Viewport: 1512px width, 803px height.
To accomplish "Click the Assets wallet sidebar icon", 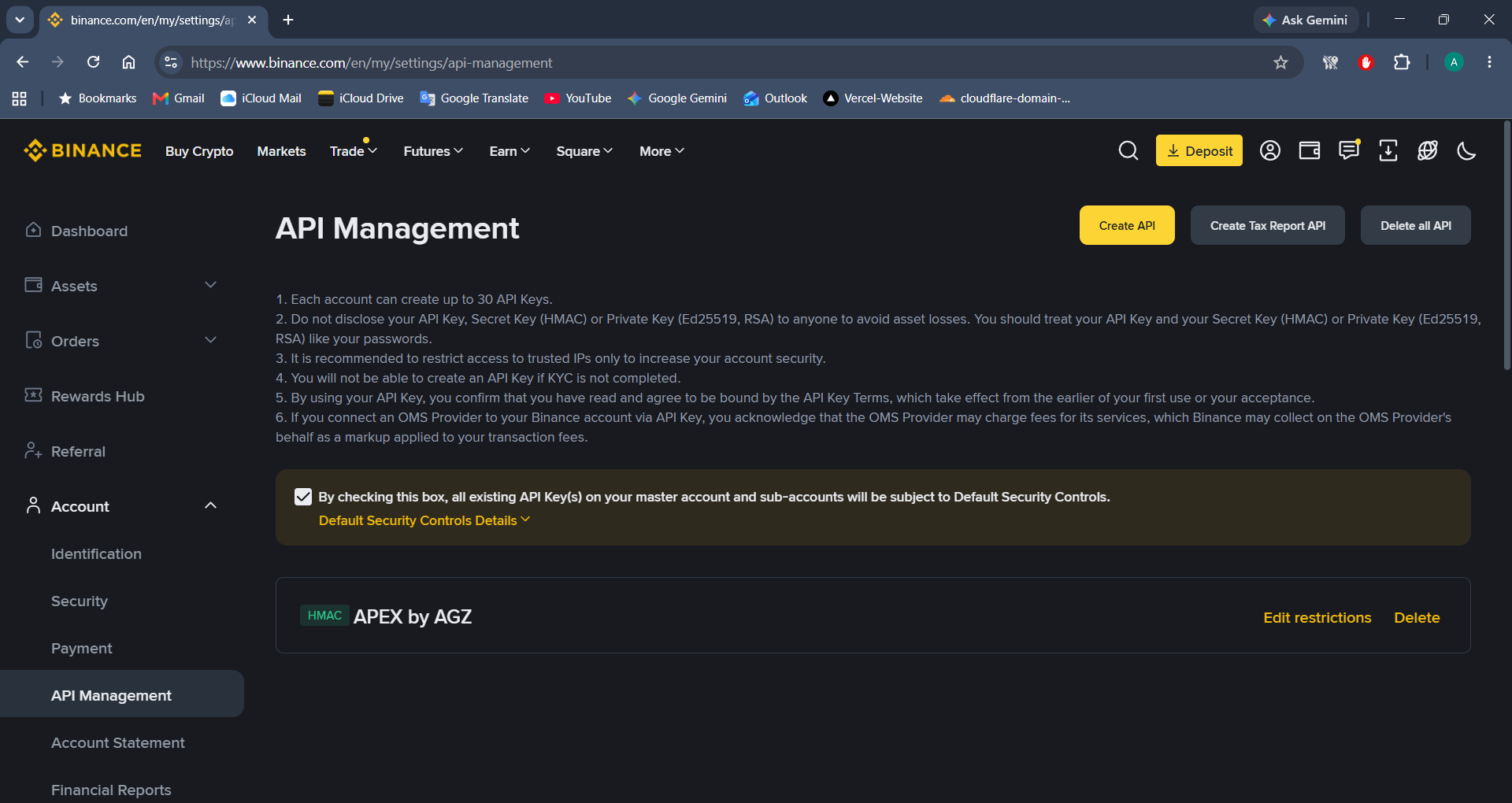I will click(x=33, y=285).
